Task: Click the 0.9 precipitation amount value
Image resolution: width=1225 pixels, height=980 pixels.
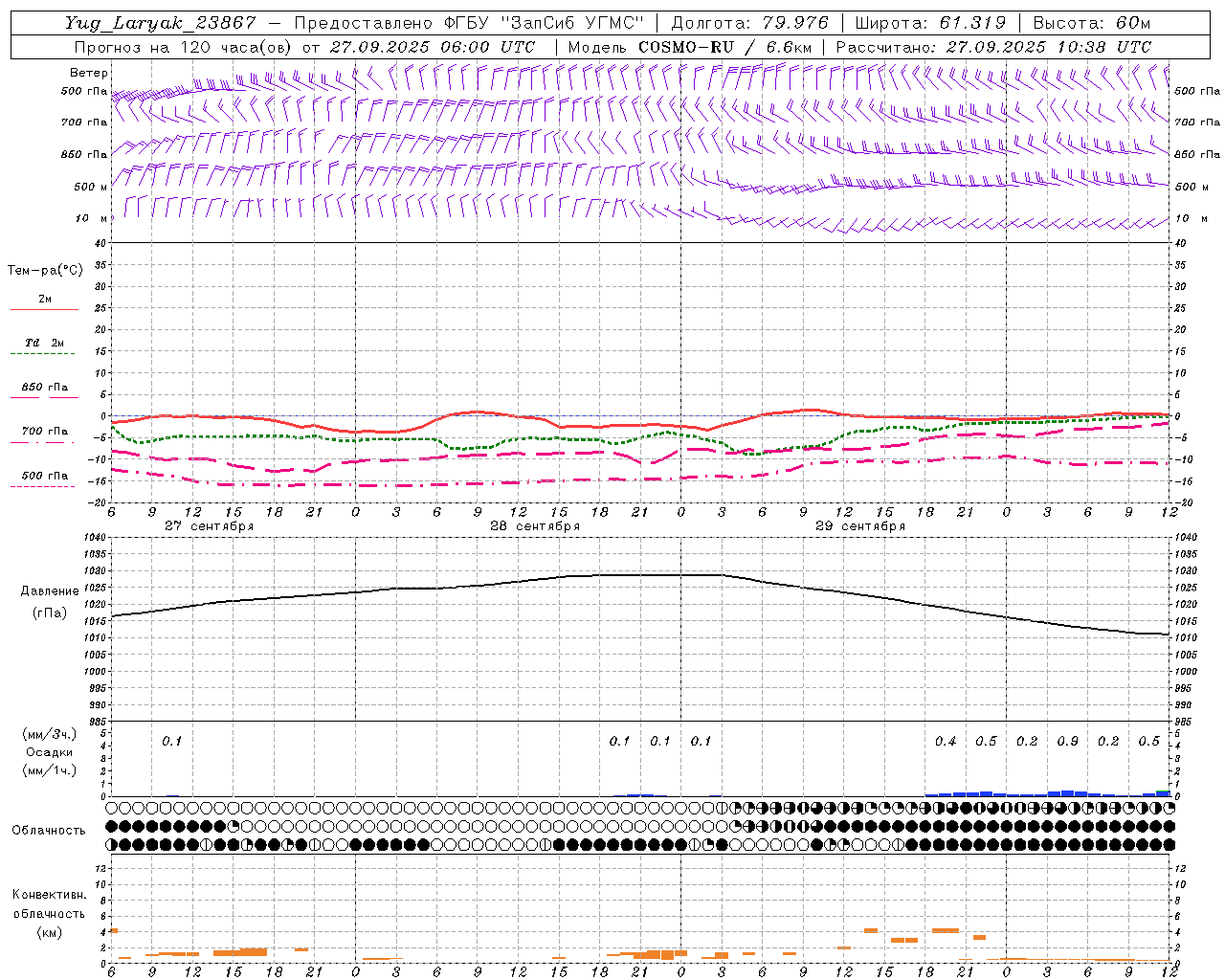Action: 1068,741
